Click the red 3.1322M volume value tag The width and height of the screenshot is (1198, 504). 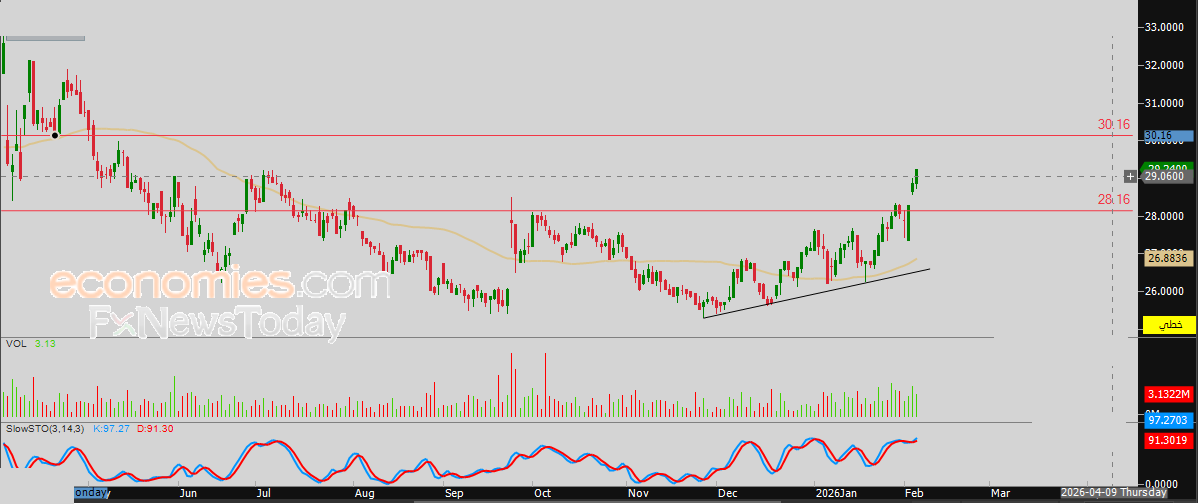pyautogui.click(x=1168, y=394)
